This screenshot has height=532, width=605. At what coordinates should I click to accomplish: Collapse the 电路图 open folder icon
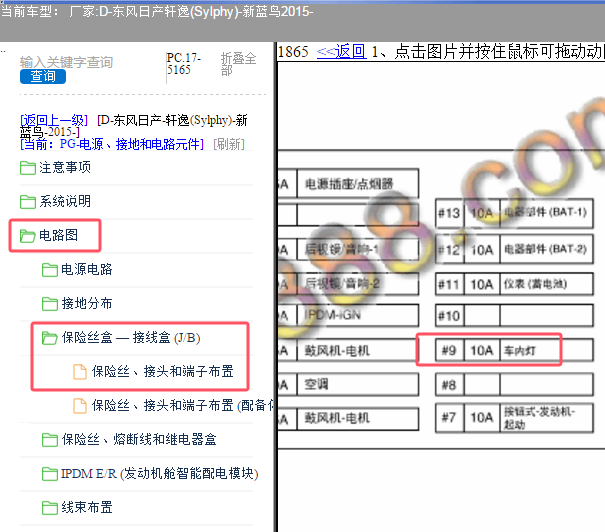click(28, 236)
